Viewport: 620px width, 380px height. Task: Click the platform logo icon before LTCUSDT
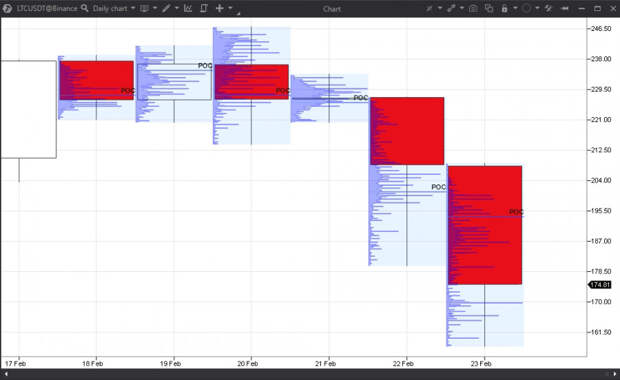tap(7, 8)
